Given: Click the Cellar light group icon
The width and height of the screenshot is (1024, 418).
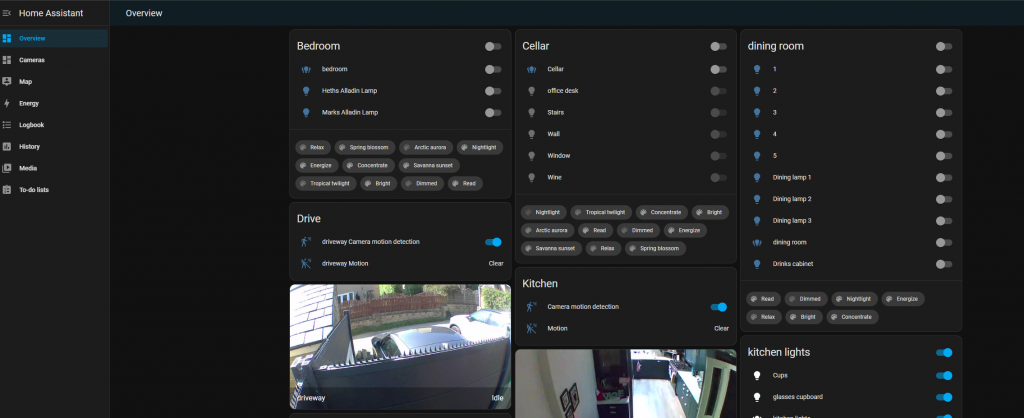Looking at the screenshot, I should pos(532,69).
